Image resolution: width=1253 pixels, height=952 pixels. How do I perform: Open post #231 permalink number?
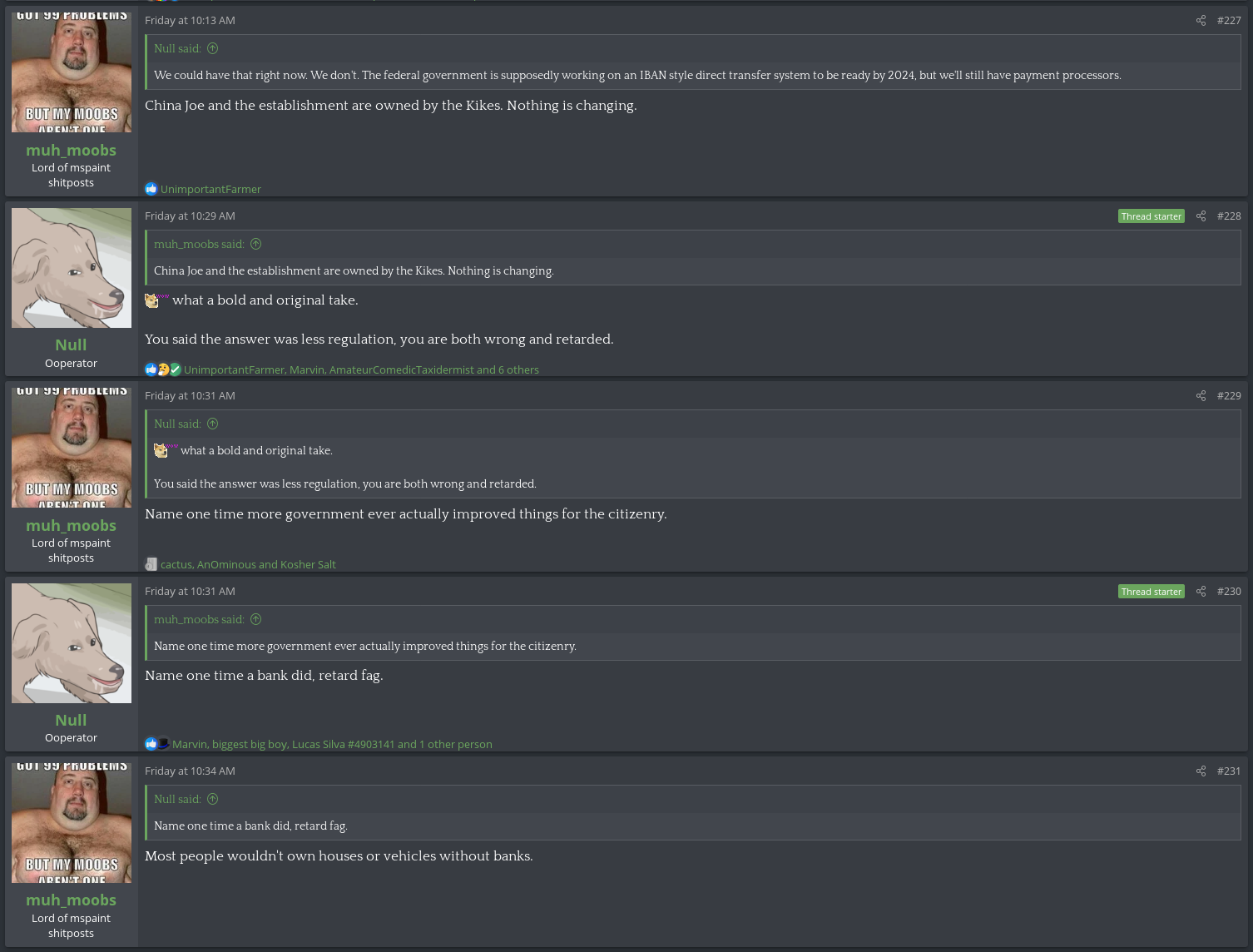point(1228,771)
